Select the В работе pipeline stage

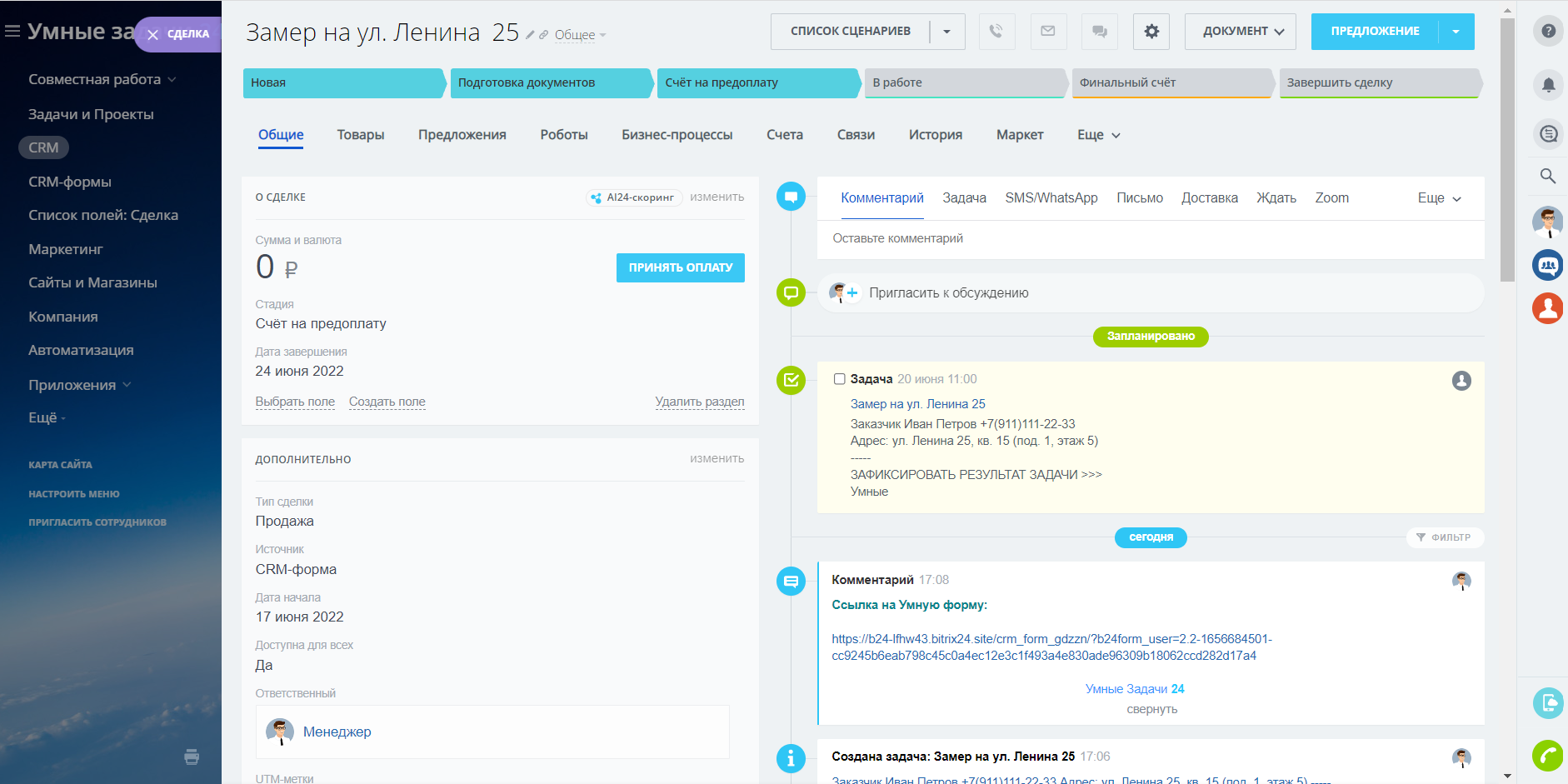tap(965, 82)
